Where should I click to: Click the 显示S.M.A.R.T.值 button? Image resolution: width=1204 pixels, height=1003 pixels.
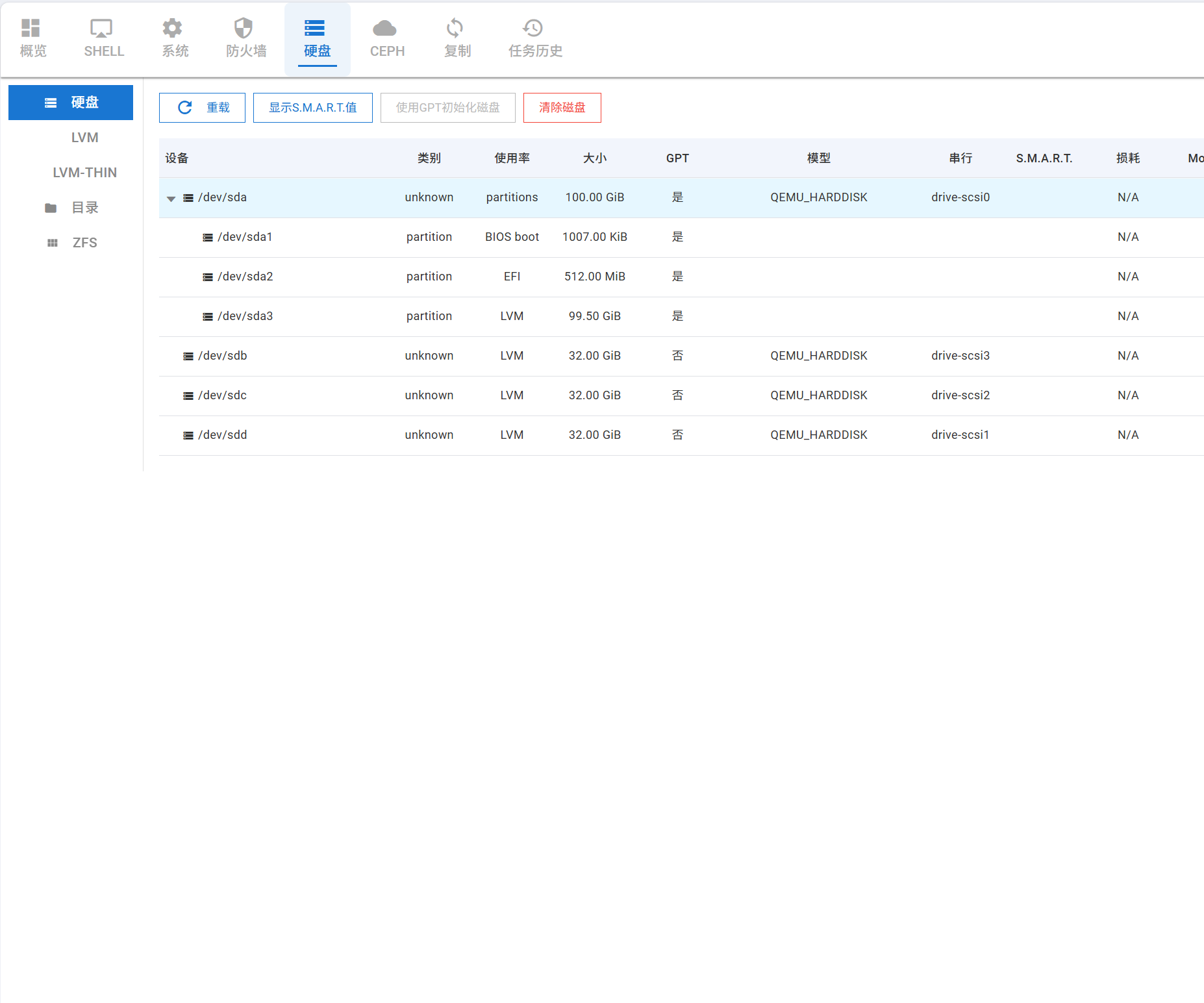pos(313,108)
